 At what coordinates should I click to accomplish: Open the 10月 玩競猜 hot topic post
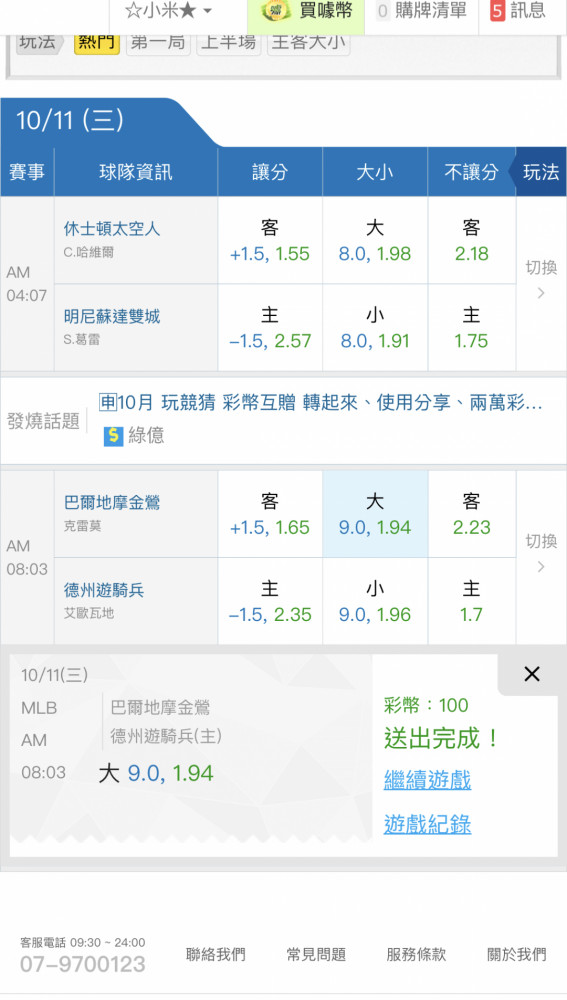coord(321,402)
